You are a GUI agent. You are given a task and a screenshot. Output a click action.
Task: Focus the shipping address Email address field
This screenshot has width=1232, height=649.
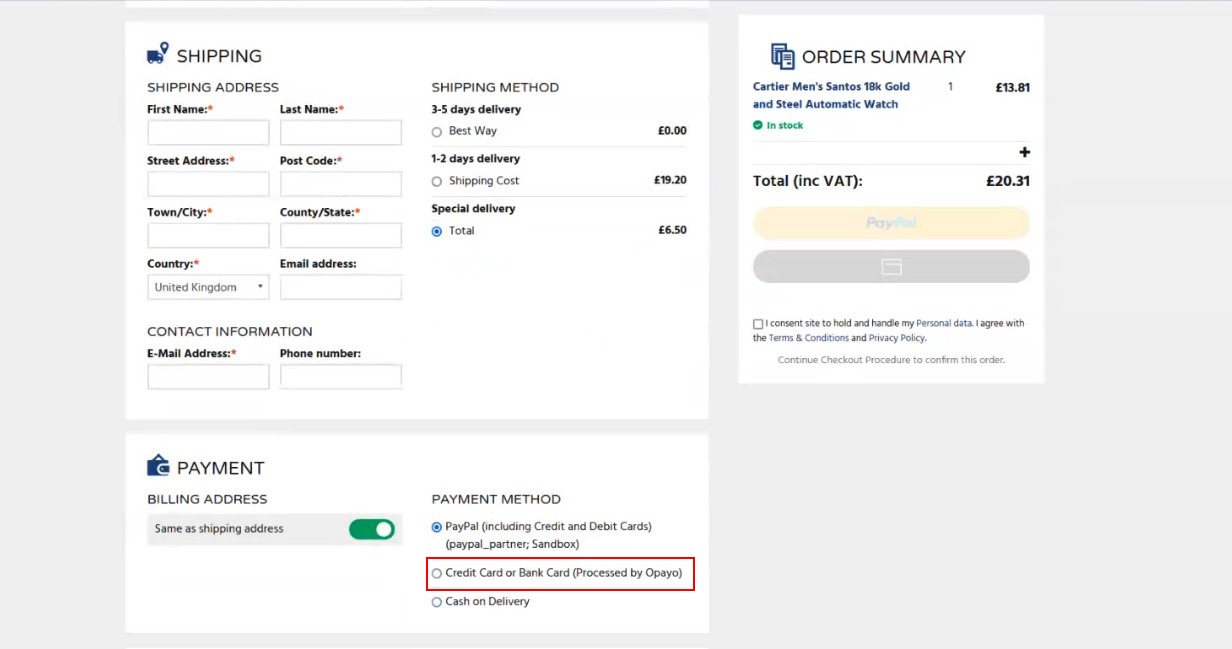(341, 287)
